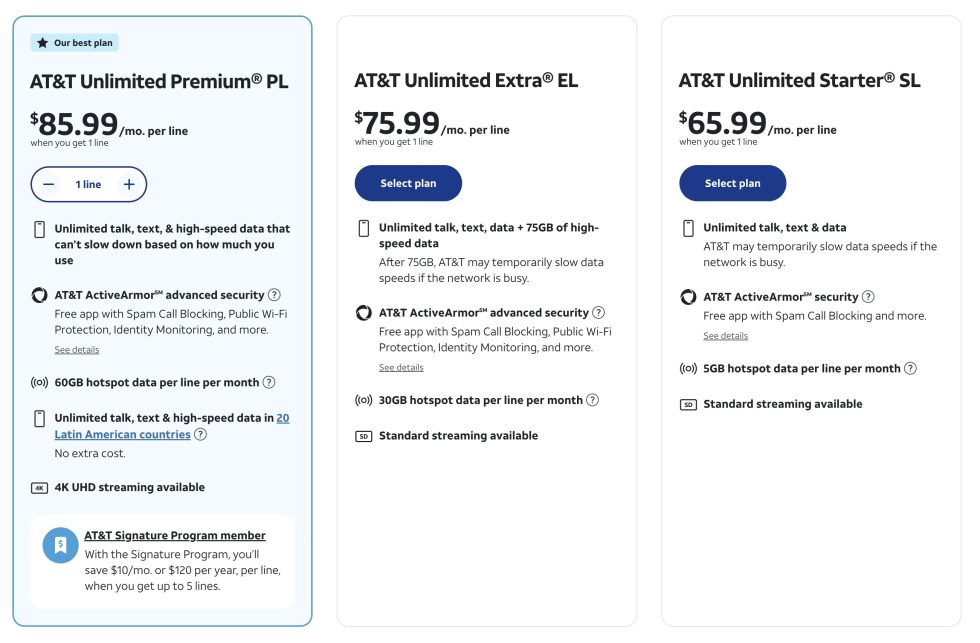Click the phone icon on Unlimited Extra plan
The height and width of the screenshot is (643, 980).
(364, 228)
